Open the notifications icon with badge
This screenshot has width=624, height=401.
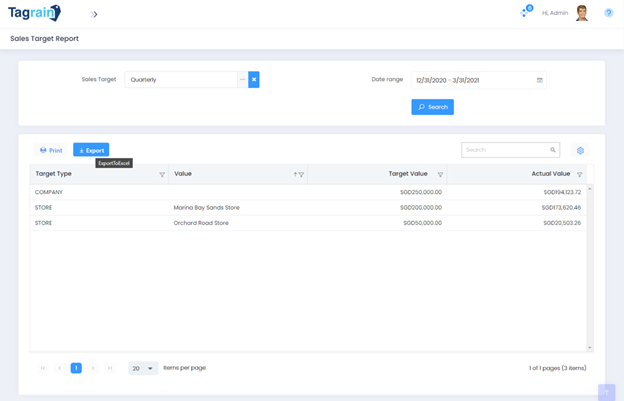coord(526,12)
